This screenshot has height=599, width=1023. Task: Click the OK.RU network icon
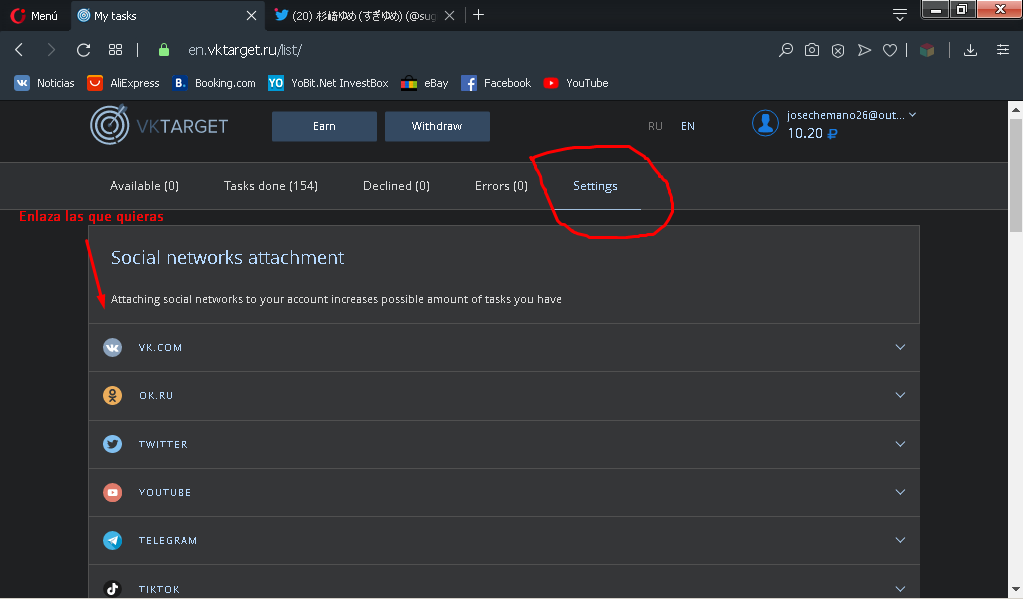112,395
